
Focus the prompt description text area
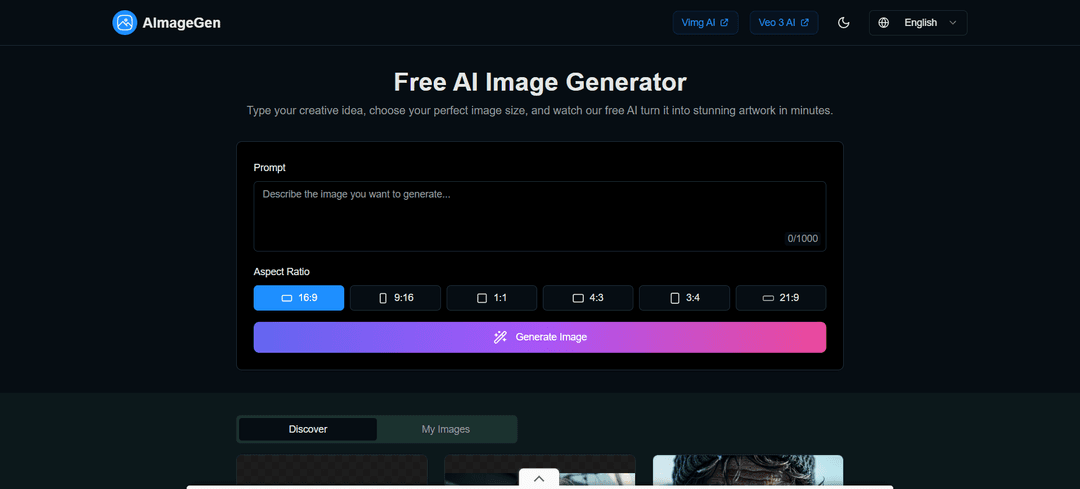(x=539, y=214)
